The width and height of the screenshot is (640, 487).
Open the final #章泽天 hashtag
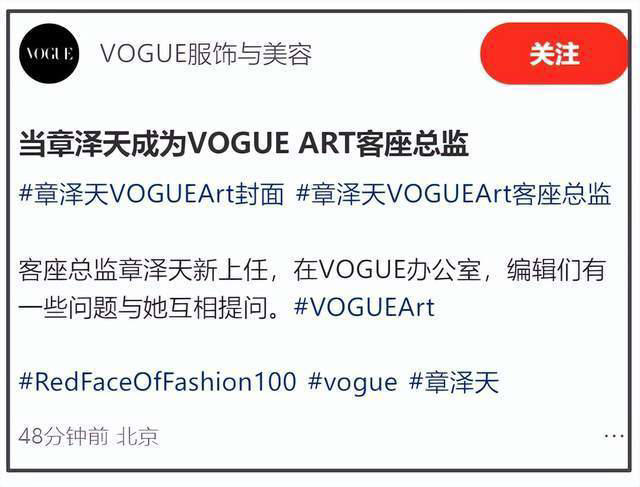point(453,382)
